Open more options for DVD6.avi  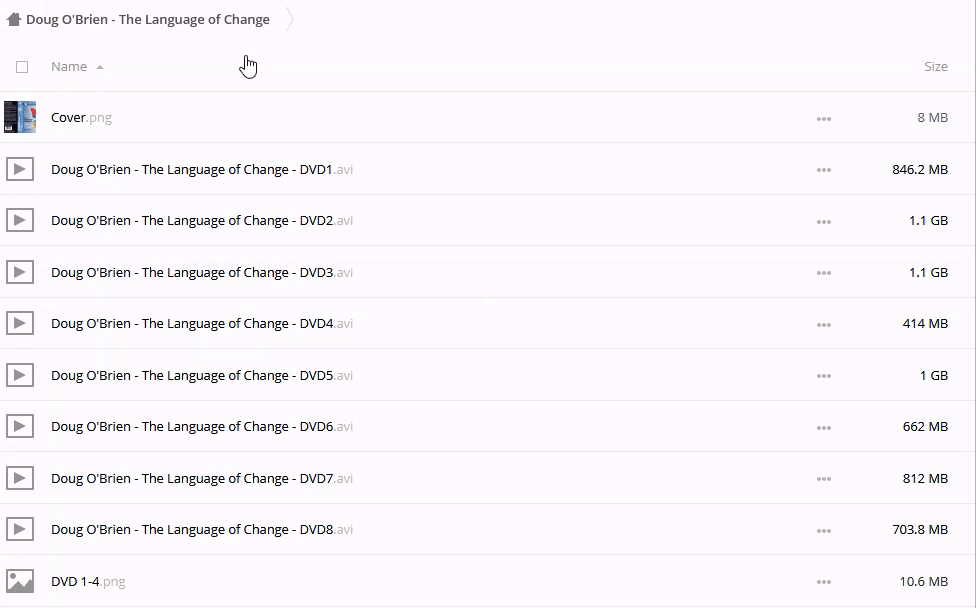823,427
